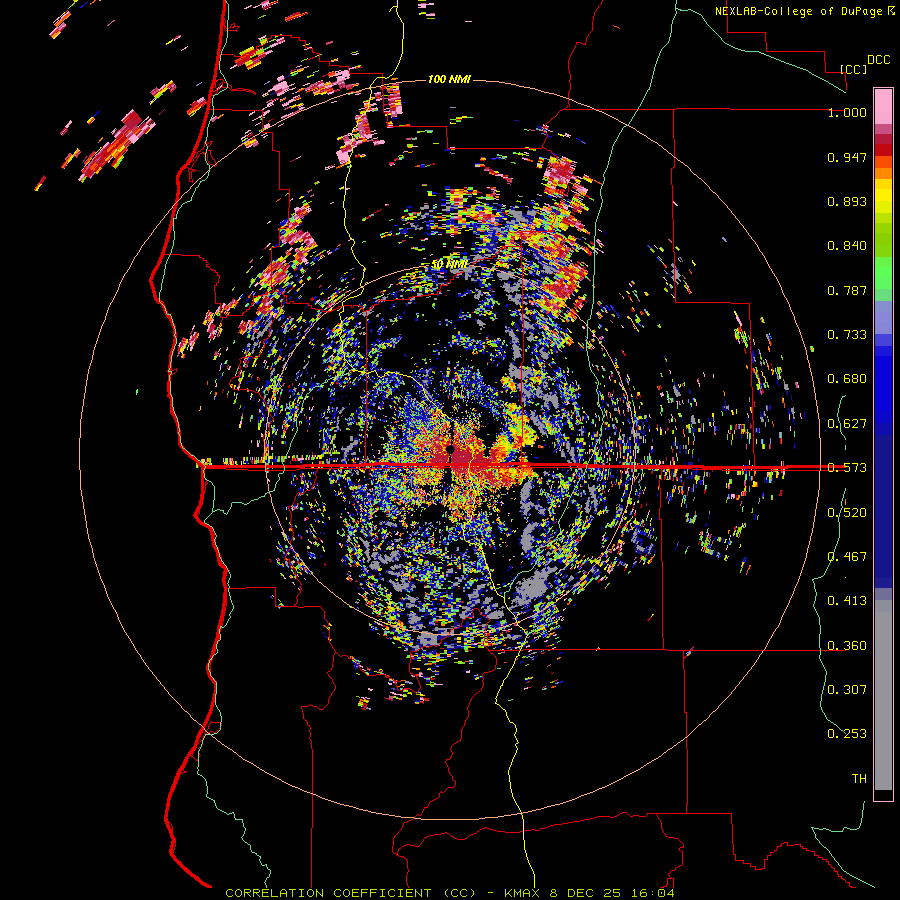Click the TH threshold label
The height and width of the screenshot is (900, 900).
(x=859, y=779)
